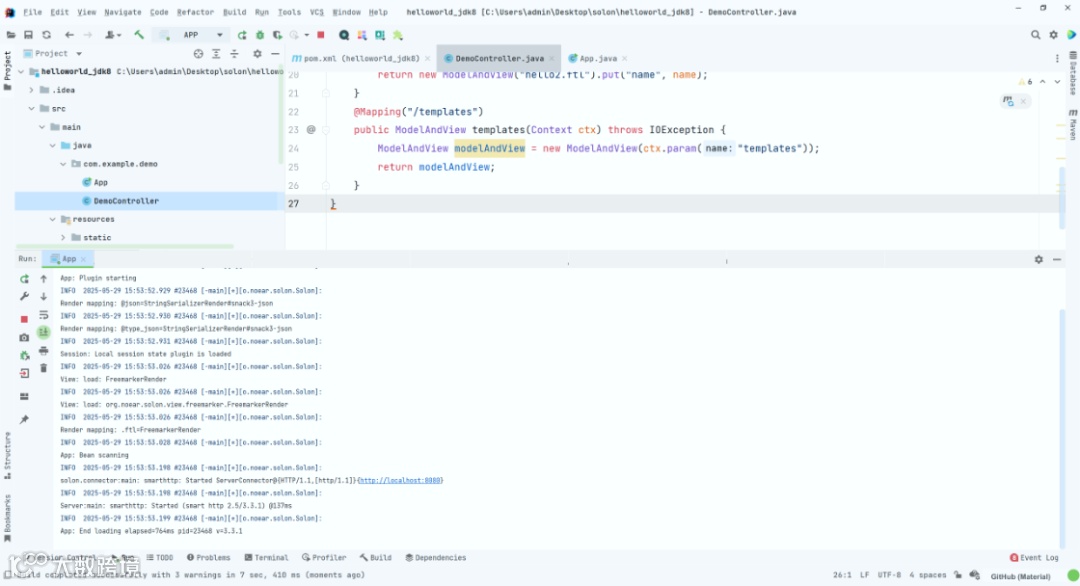Open the Terminal tool window
Image resolution: width=1080 pixels, height=586 pixels.
pos(267,558)
